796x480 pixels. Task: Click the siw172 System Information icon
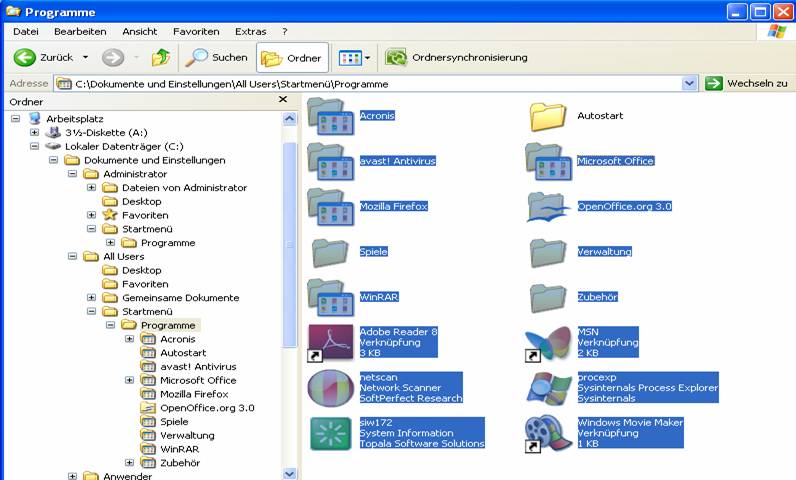[x=330, y=434]
